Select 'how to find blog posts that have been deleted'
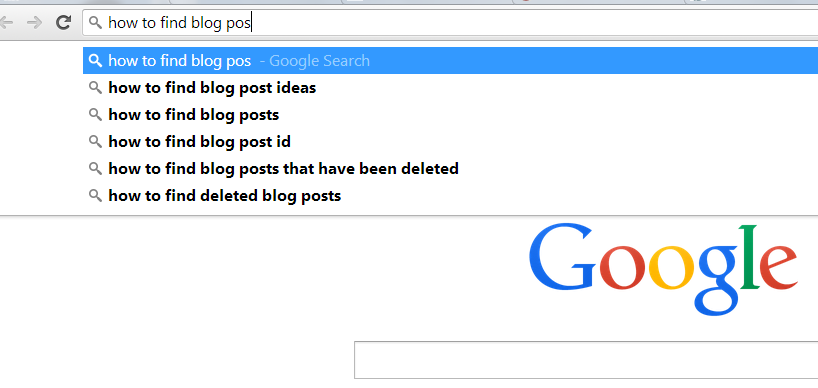Image resolution: width=818 pixels, height=388 pixels. click(x=451, y=169)
